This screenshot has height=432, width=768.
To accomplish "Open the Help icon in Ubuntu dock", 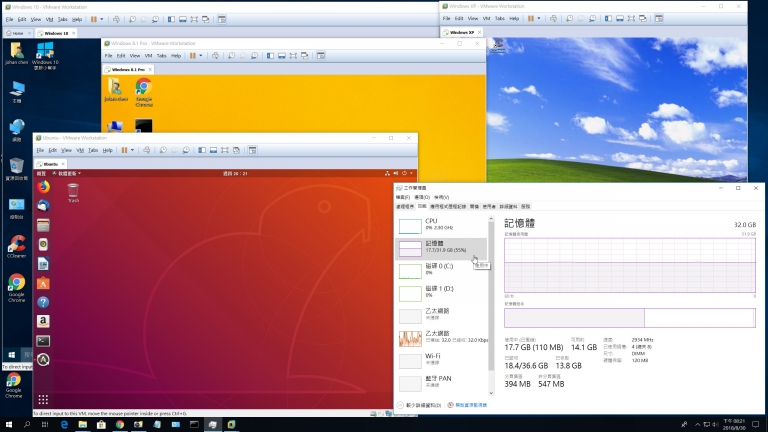I will pos(43,302).
